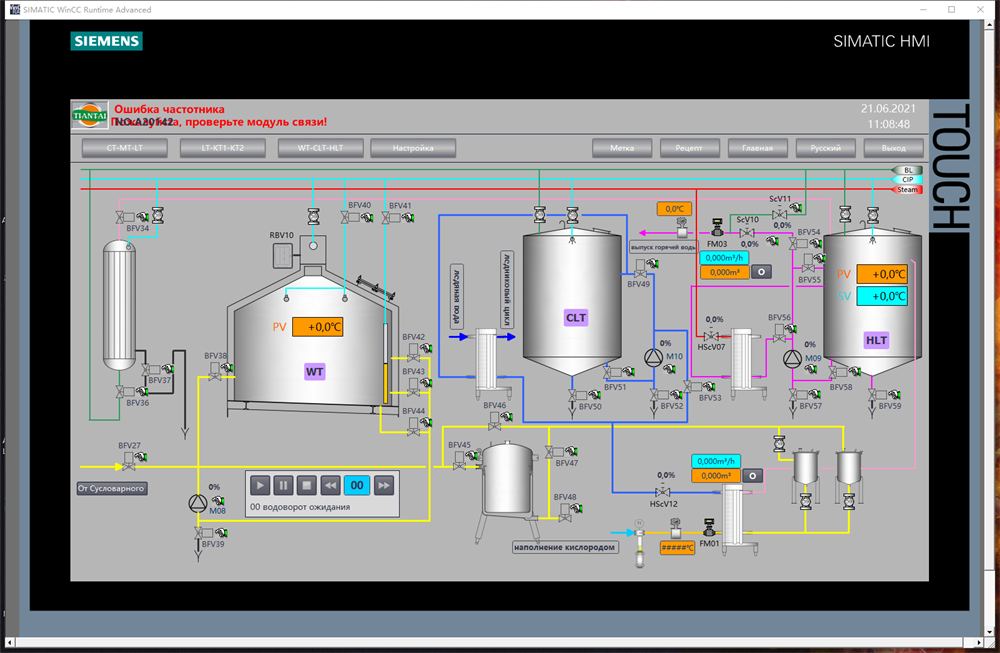Select the BFV59 drain valve
This screenshot has height=653, width=1000.
878,395
